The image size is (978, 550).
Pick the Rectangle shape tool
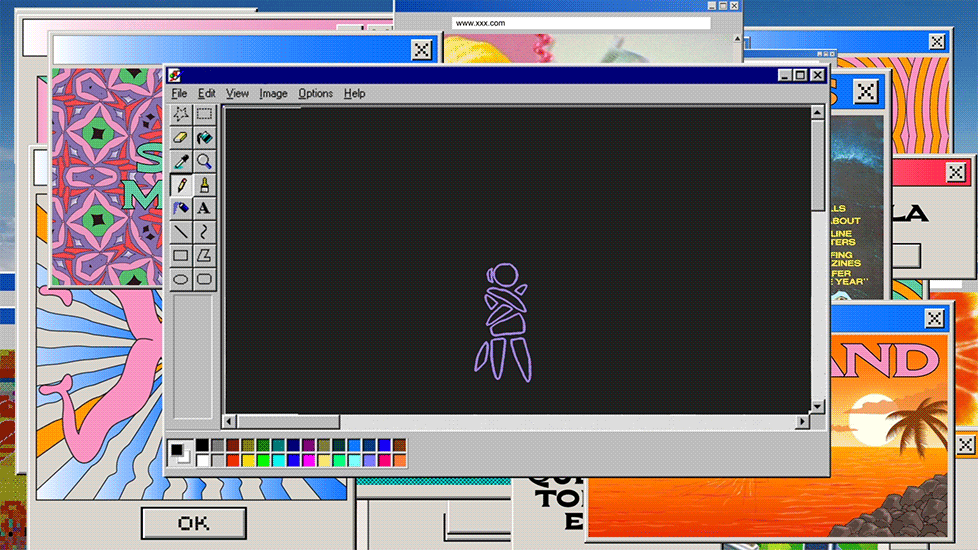click(181, 256)
